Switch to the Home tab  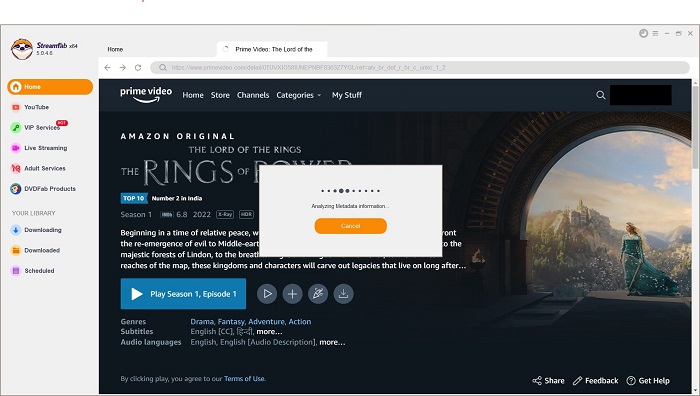point(115,50)
